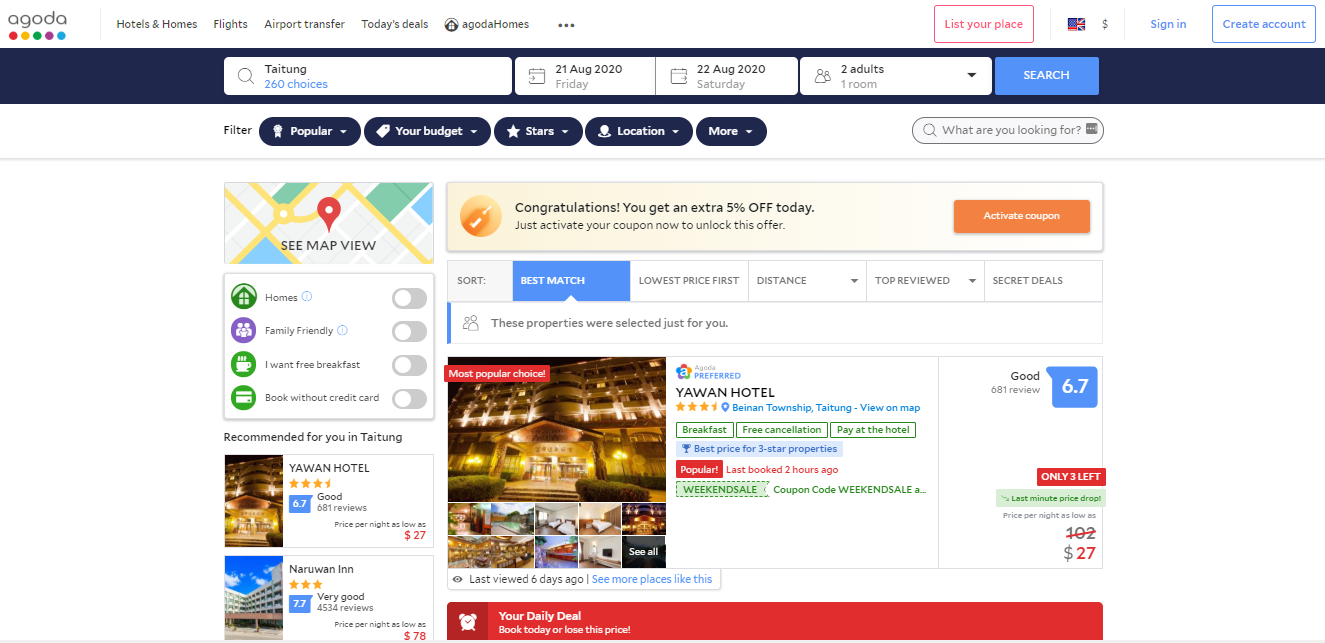This screenshot has width=1325, height=643.
Task: Enable Book without credit card switch
Action: (410, 398)
